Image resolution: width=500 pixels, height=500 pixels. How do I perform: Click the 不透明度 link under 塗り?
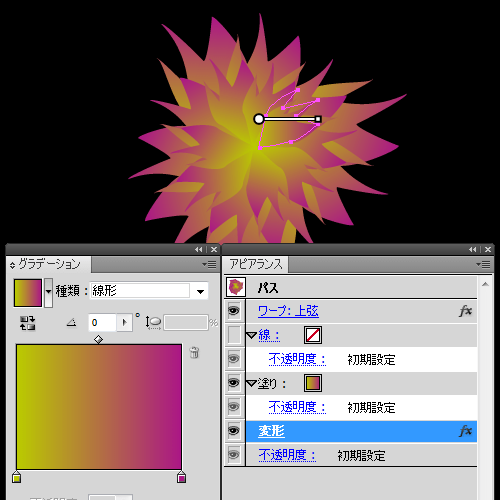click(x=297, y=407)
